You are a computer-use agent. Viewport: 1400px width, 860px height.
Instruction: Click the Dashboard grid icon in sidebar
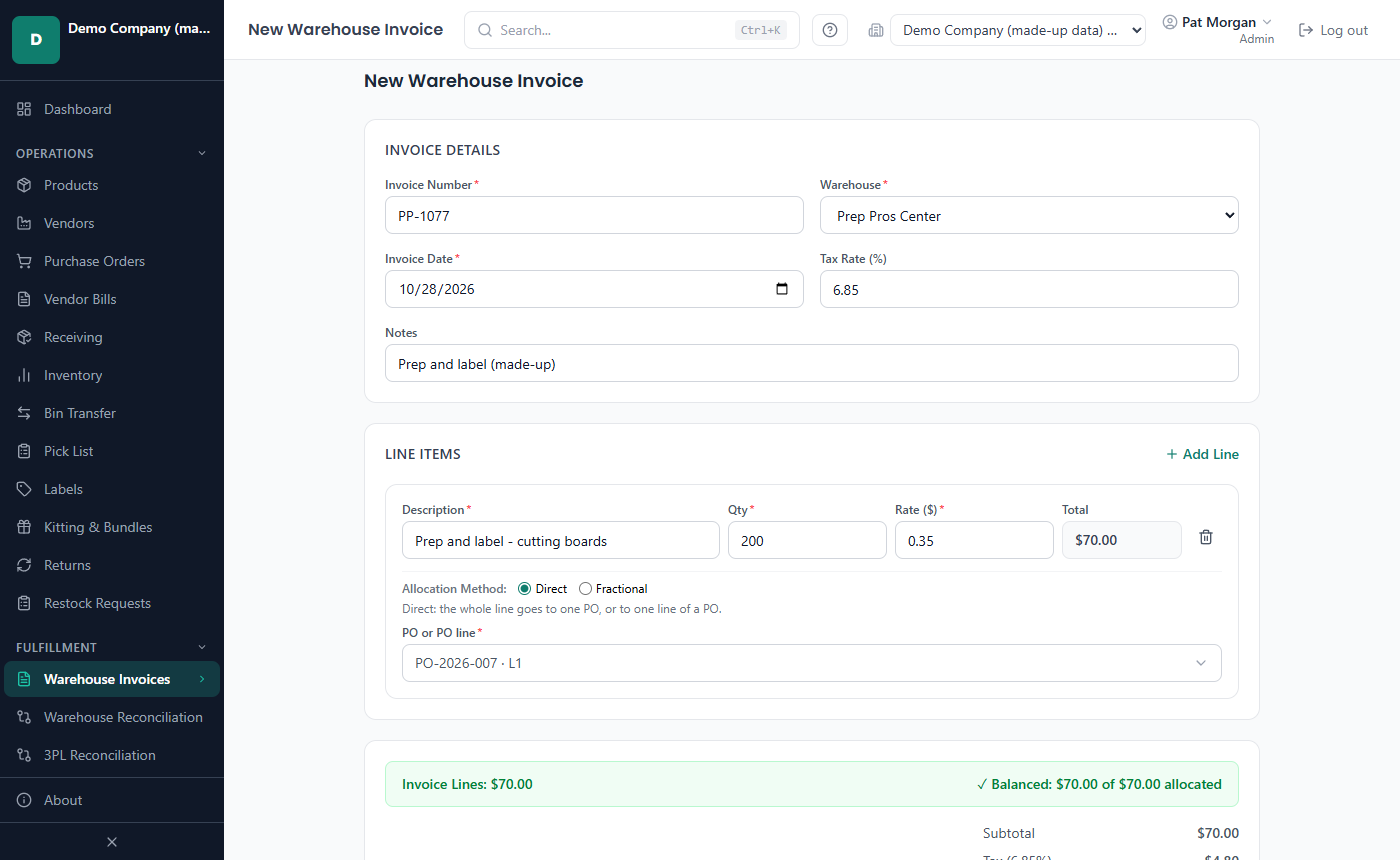coord(24,109)
